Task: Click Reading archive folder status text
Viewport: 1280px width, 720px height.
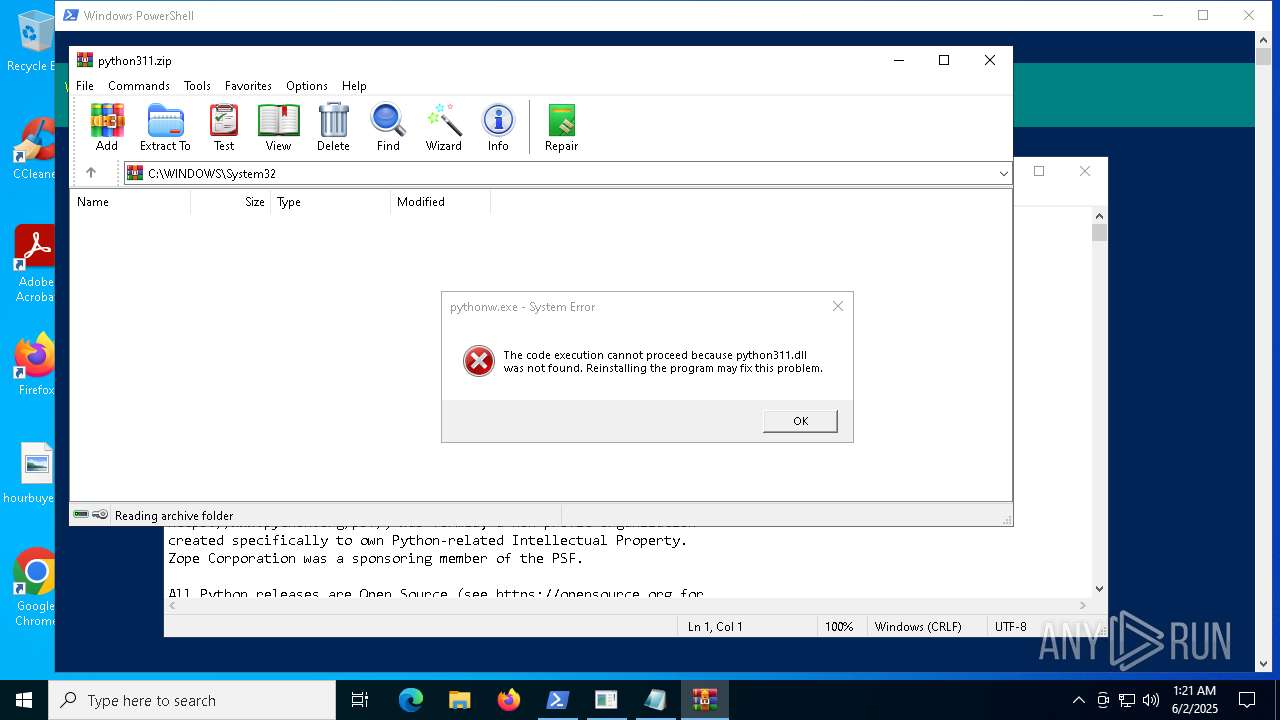Action: coord(173,516)
